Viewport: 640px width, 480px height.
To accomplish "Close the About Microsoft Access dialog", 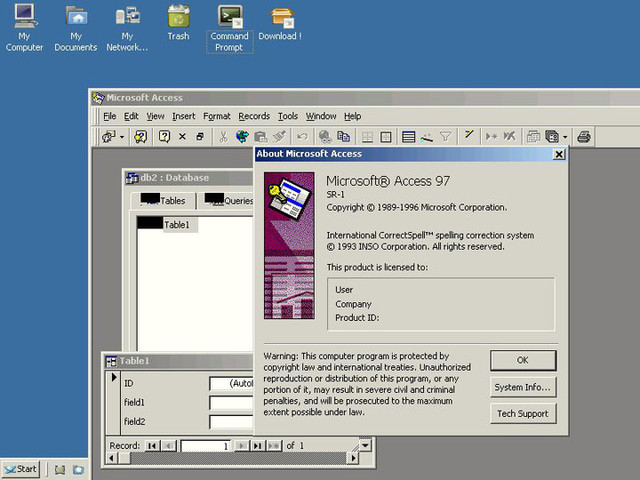I will click(x=559, y=154).
